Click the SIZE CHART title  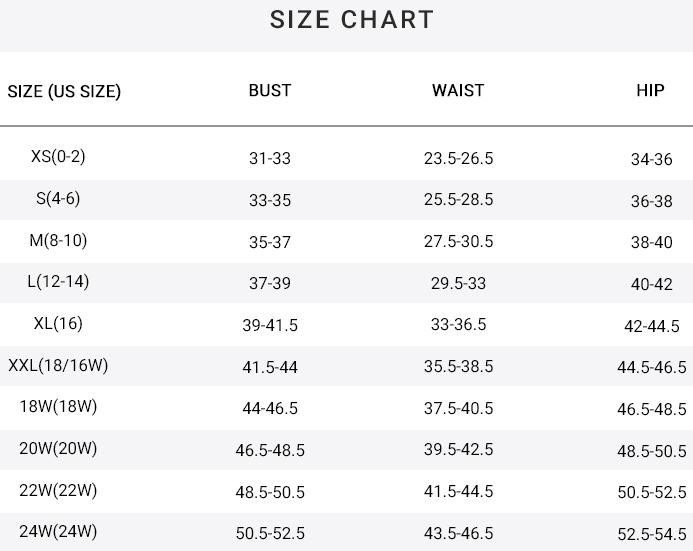[352, 20]
